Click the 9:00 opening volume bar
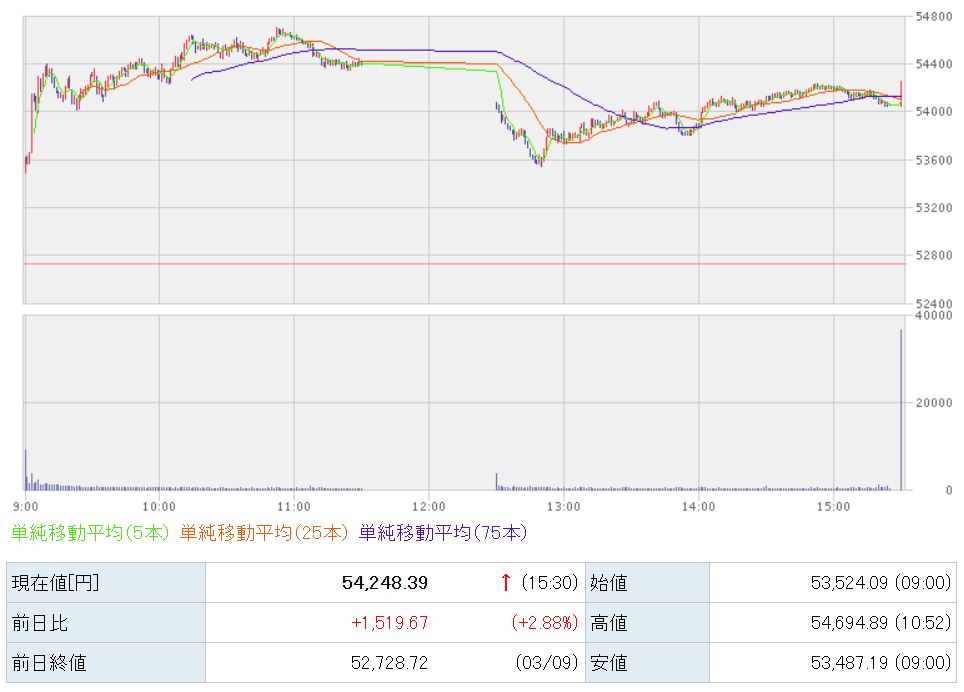Image resolution: width=964 pixels, height=692 pixels. [x=26, y=470]
